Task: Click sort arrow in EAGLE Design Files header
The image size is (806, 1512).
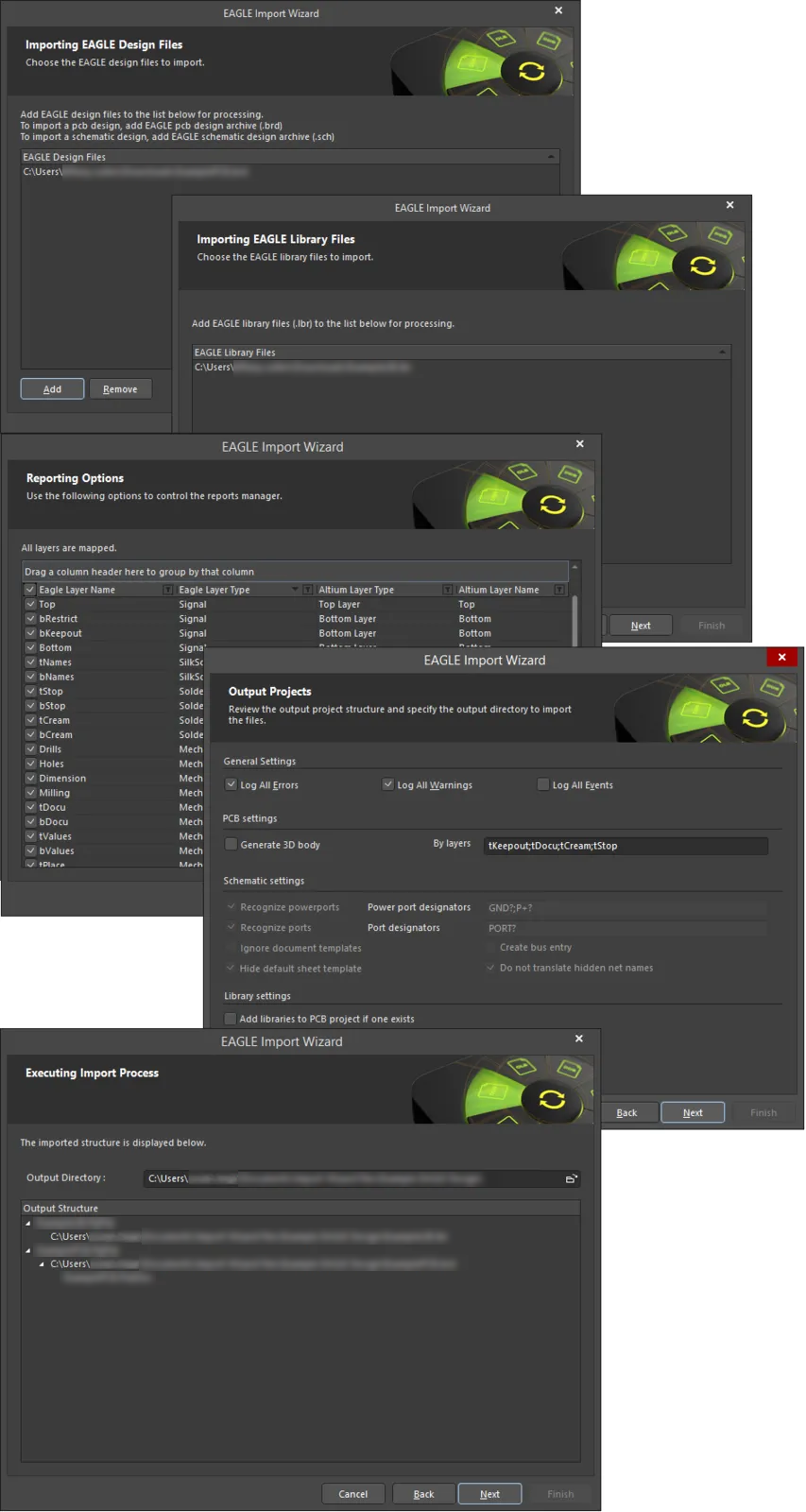Action: point(551,157)
